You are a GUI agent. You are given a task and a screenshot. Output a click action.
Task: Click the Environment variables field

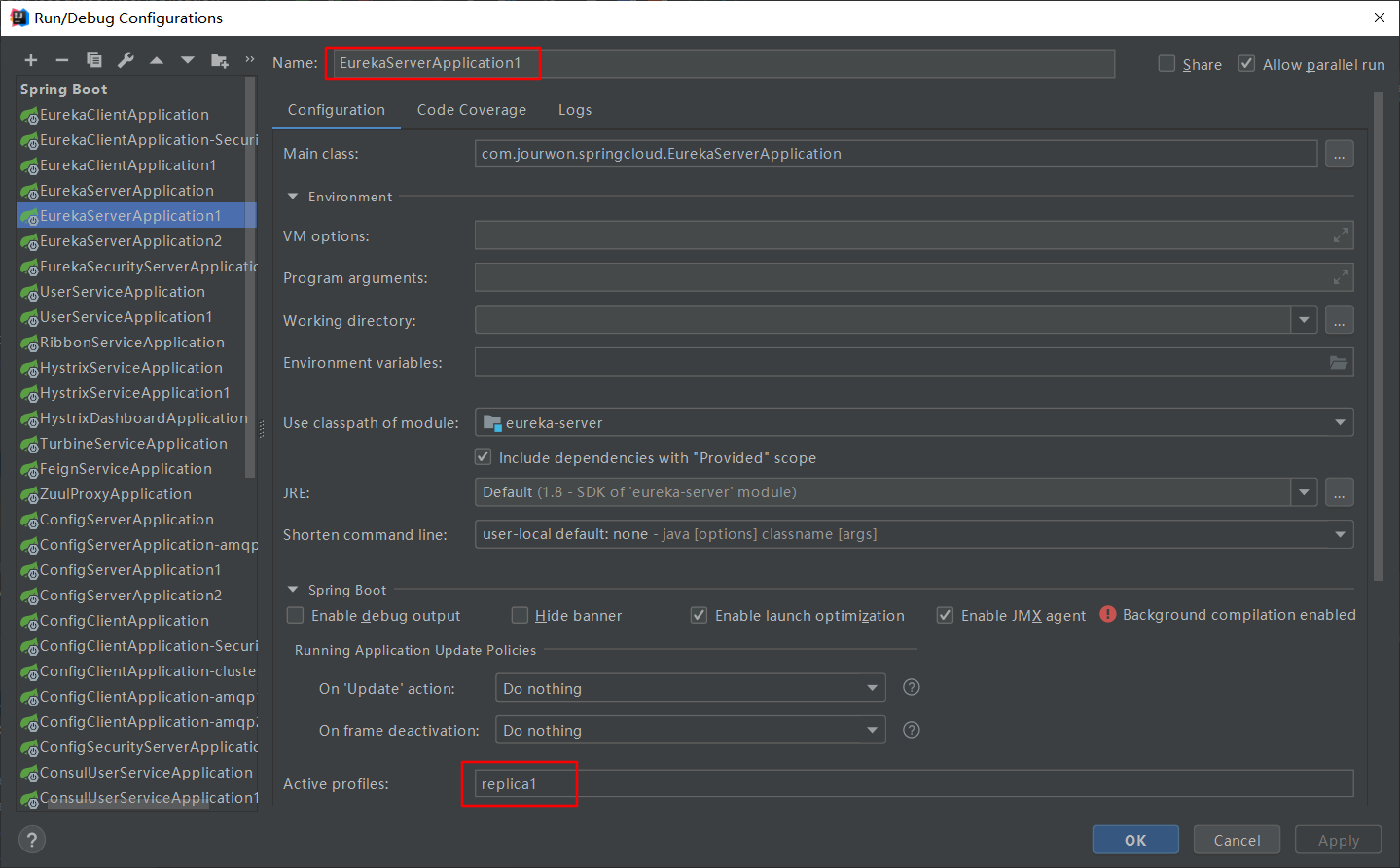(914, 362)
